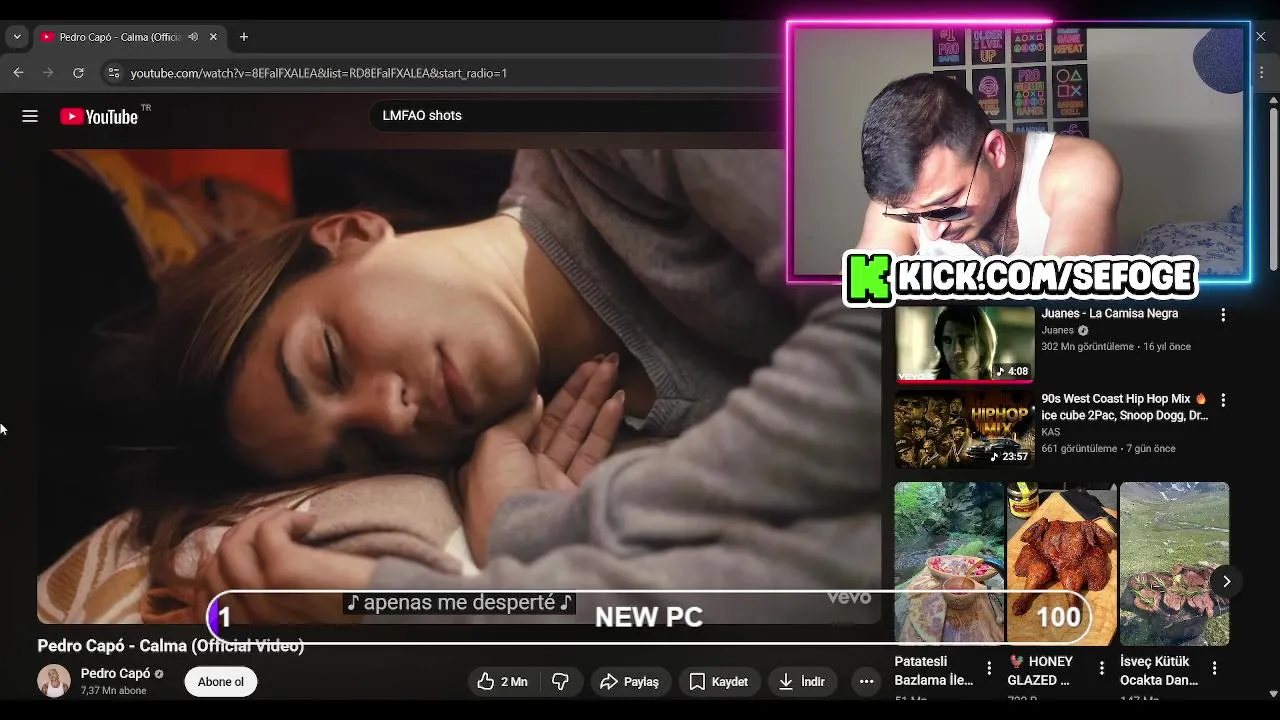The height and width of the screenshot is (720, 1280).
Task: Open a new browser tab with plus icon
Action: (244, 37)
